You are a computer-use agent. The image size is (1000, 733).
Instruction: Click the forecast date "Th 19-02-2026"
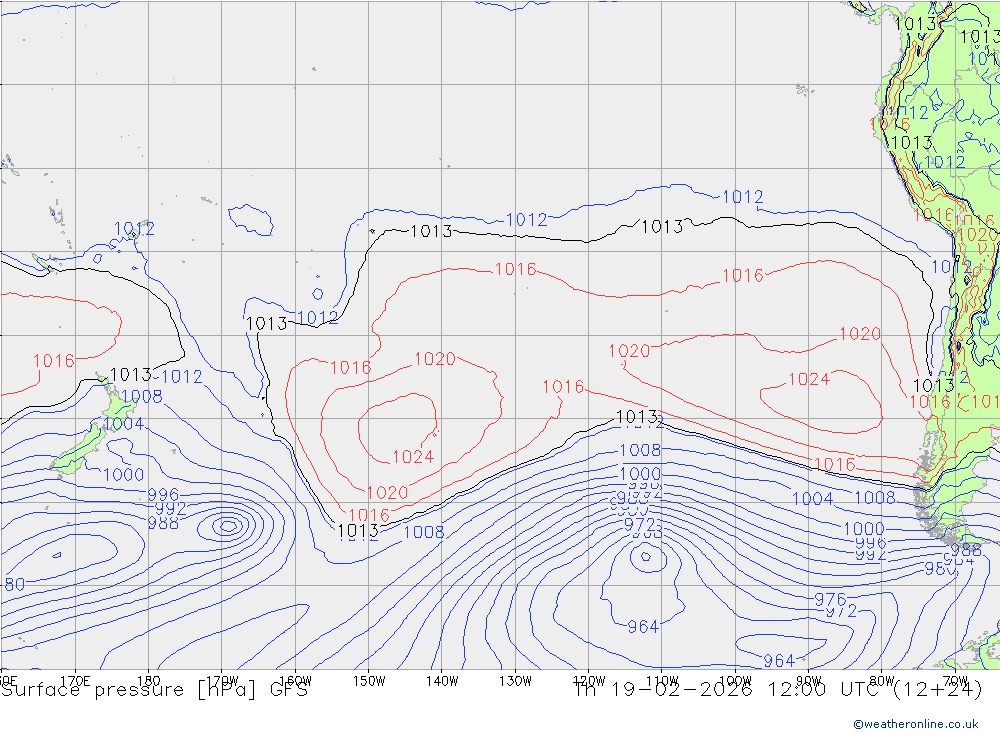point(660,690)
